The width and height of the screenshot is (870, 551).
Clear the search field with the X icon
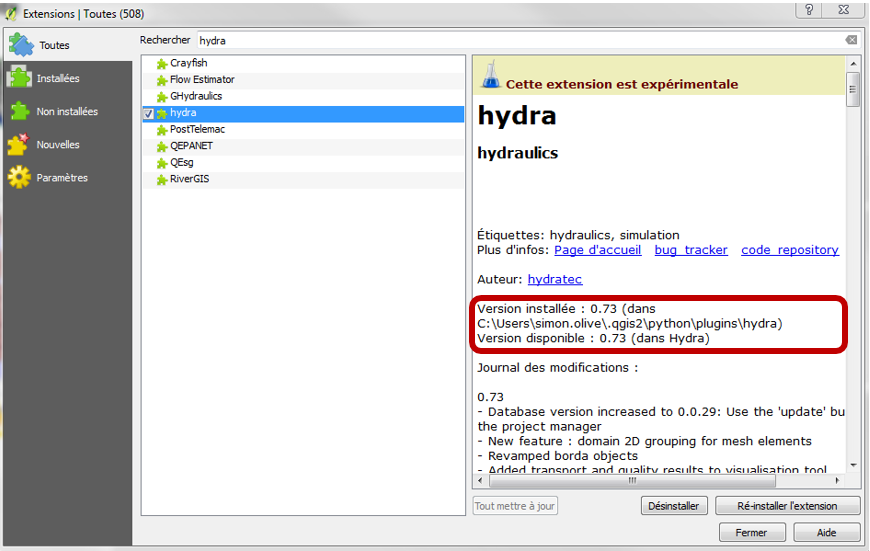coord(851,40)
